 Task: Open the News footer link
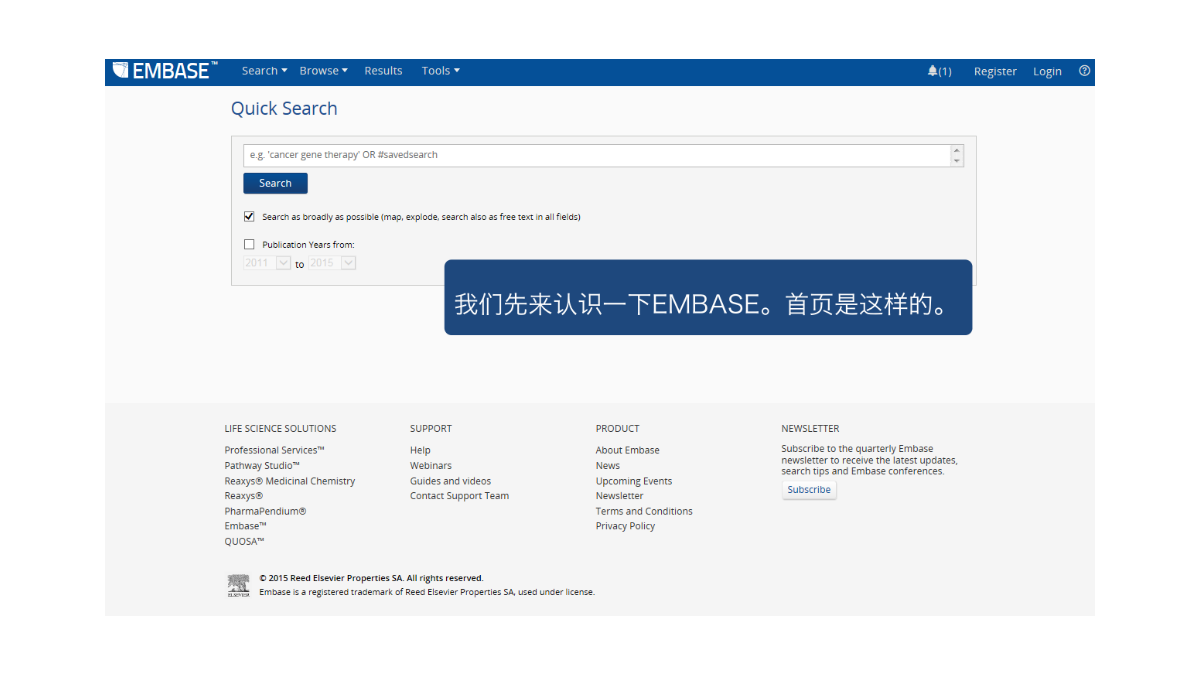pos(608,466)
